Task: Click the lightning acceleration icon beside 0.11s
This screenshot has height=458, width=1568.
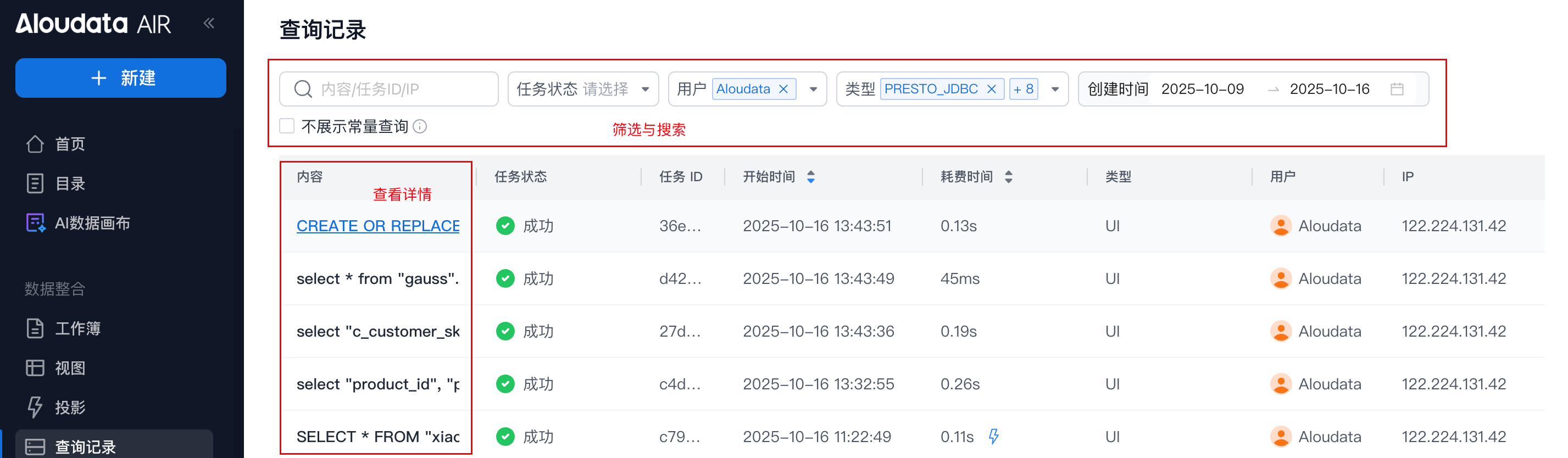Action: 993,436
